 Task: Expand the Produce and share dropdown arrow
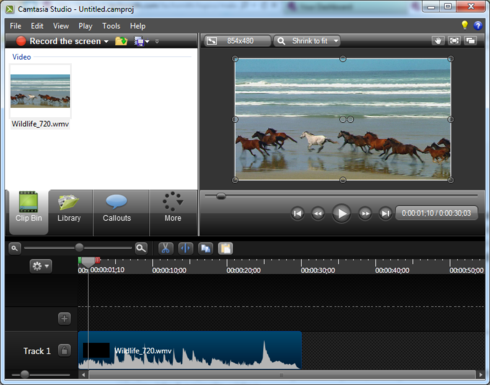click(x=147, y=41)
